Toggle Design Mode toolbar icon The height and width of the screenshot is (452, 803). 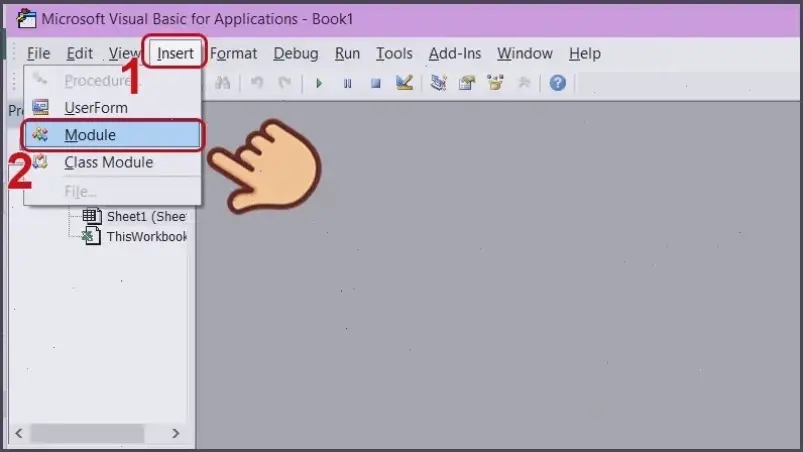coord(404,82)
